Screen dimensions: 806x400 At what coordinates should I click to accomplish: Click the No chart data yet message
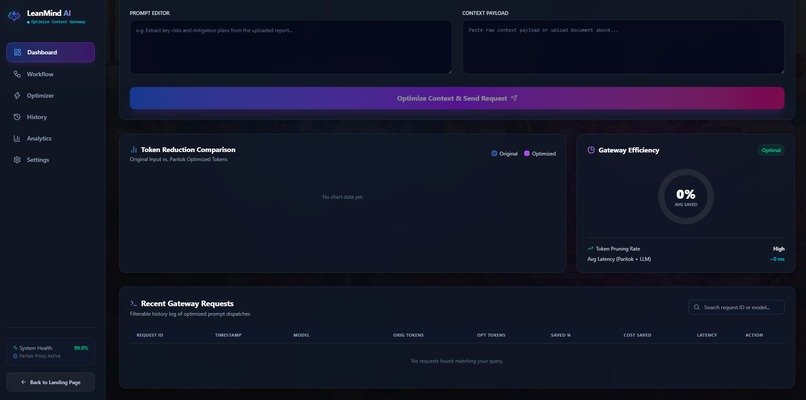[343, 197]
